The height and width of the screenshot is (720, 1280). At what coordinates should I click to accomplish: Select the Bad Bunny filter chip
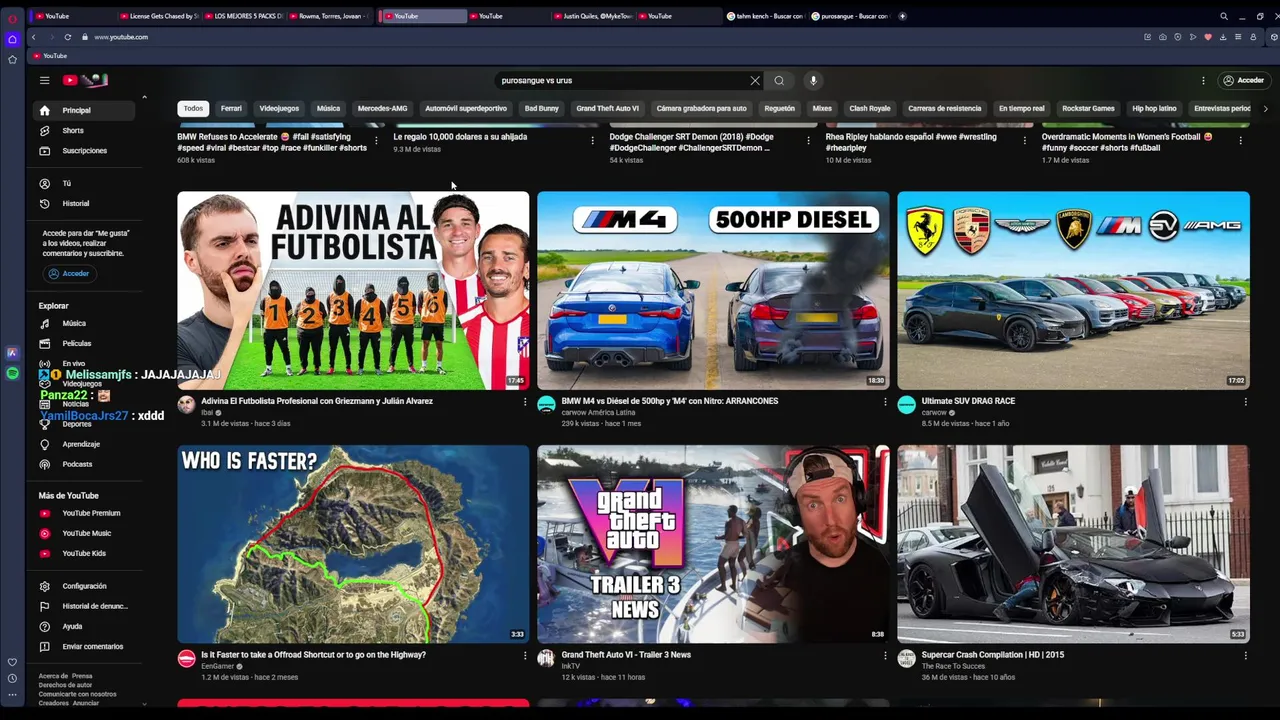pyautogui.click(x=542, y=108)
